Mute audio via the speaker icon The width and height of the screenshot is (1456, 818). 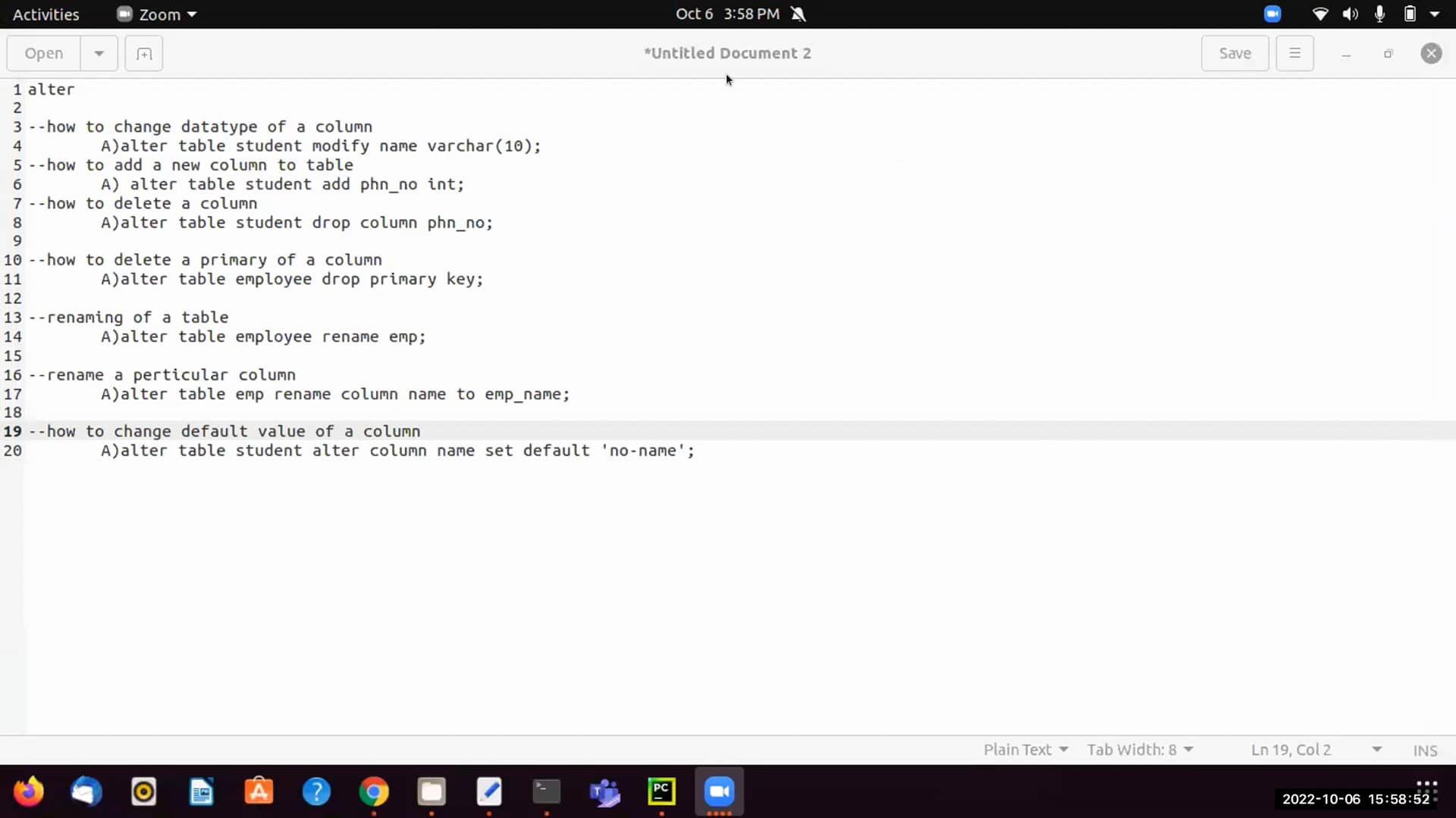pos(1351,14)
